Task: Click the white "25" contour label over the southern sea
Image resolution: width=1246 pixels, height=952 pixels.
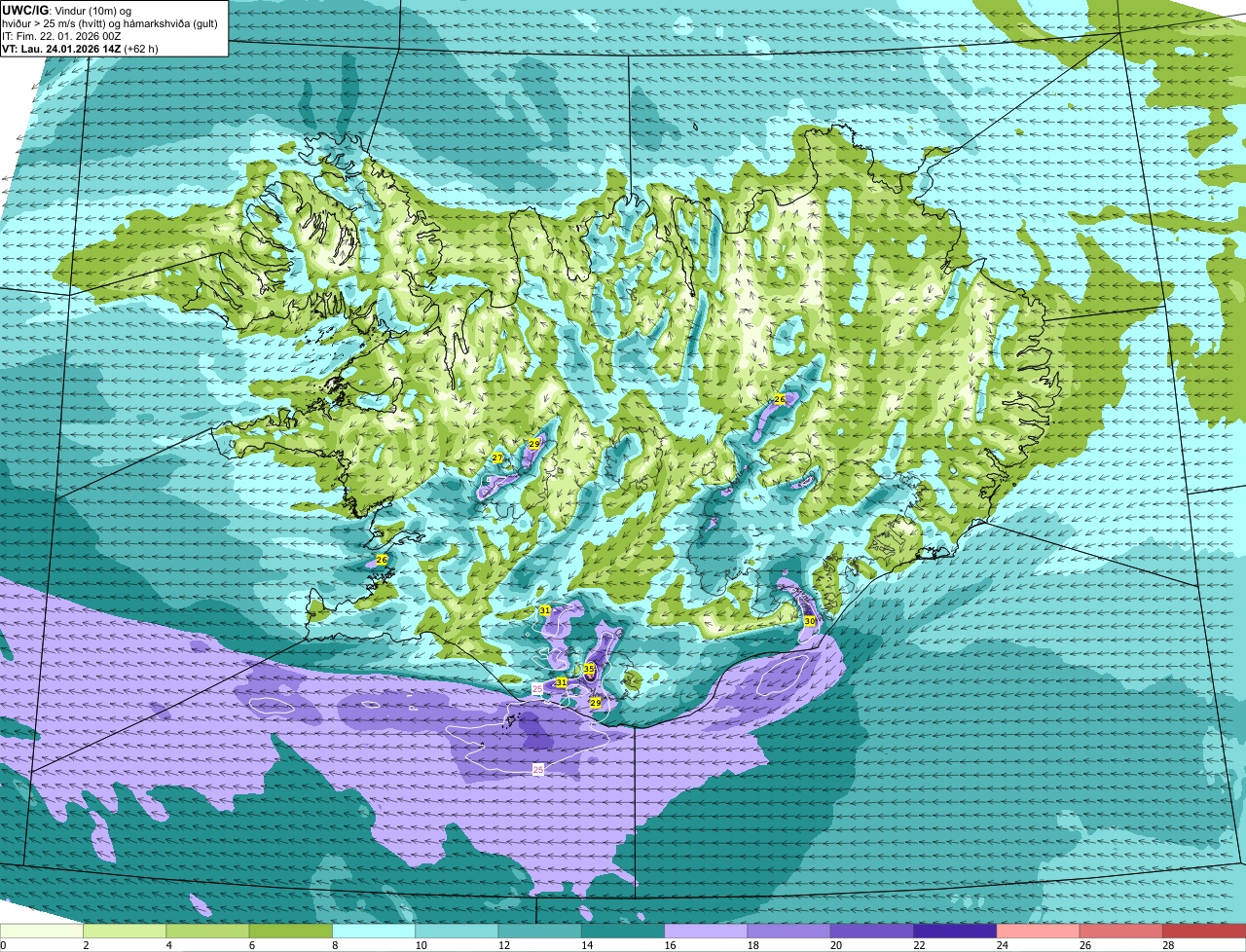Action: [538, 769]
